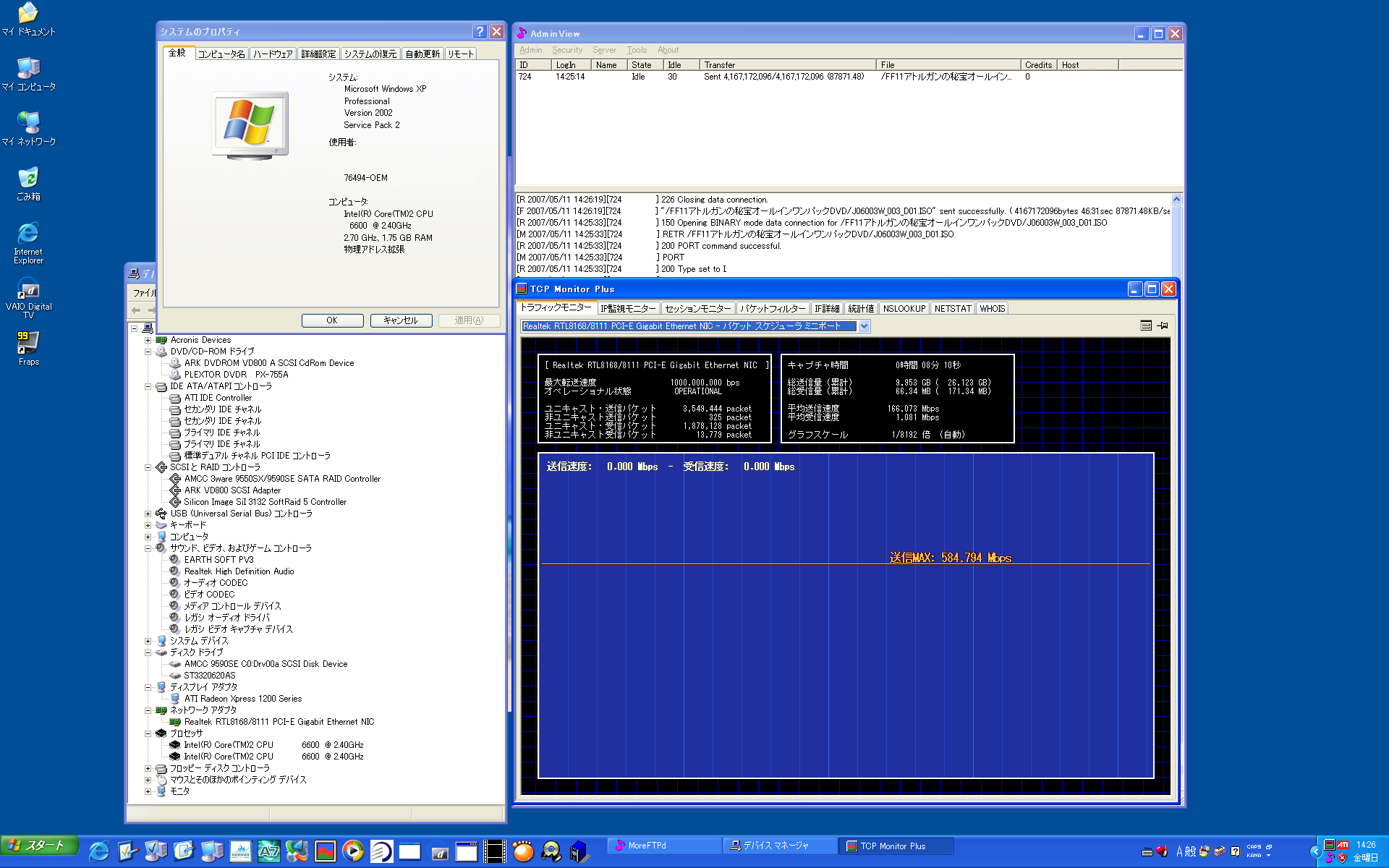Open the Security menu in AdminView
The width and height of the screenshot is (1389, 868).
tap(566, 50)
